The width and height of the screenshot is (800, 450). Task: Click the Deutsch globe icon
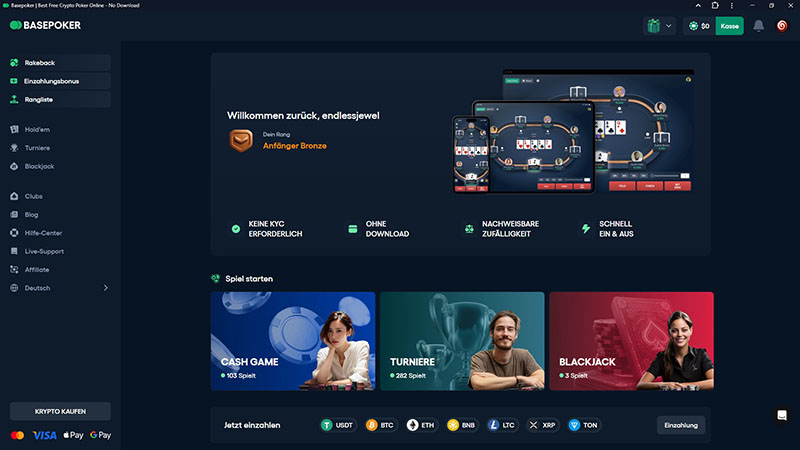click(14, 288)
